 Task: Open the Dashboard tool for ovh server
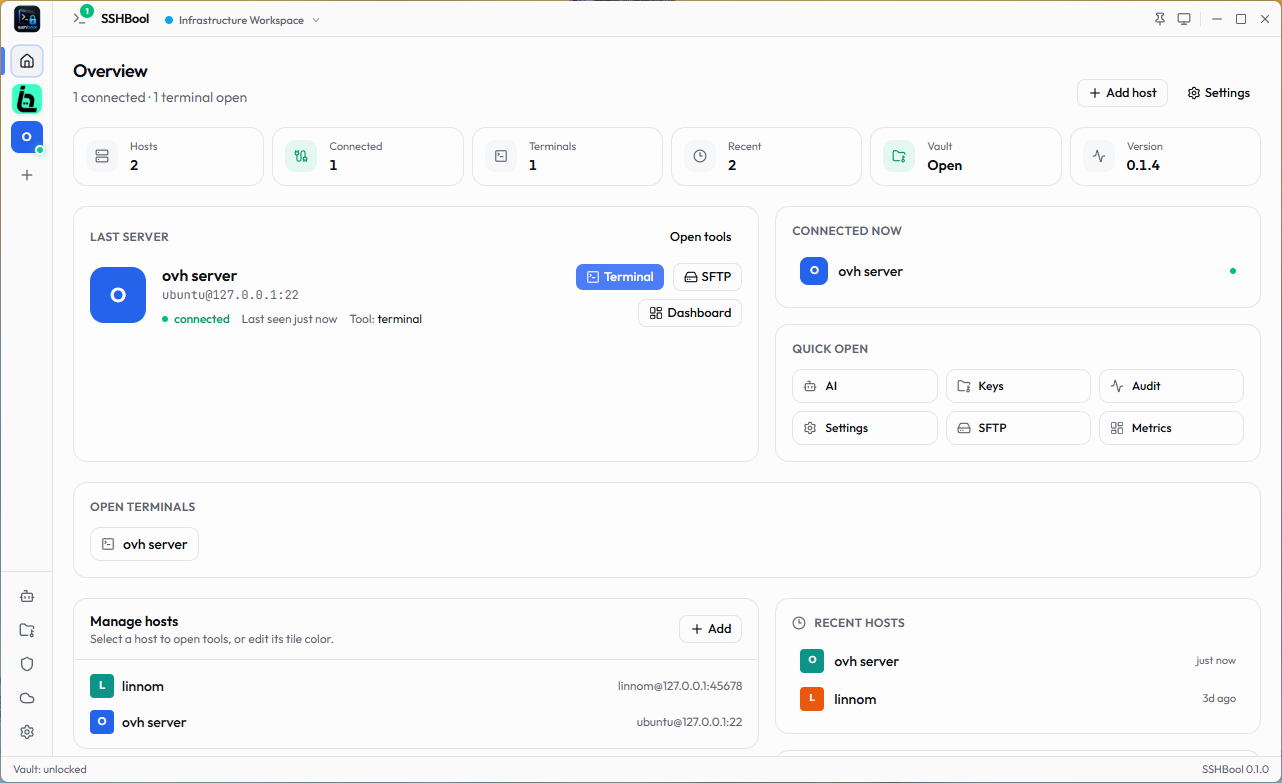coord(690,313)
